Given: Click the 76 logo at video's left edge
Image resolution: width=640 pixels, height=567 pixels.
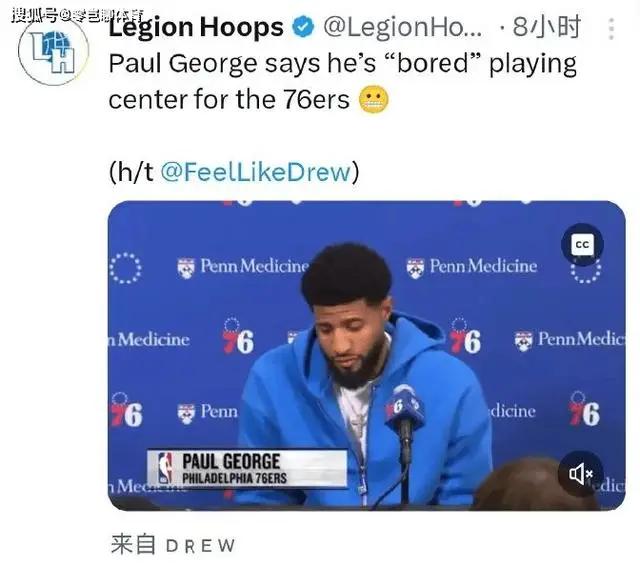Looking at the screenshot, I should (x=126, y=411).
